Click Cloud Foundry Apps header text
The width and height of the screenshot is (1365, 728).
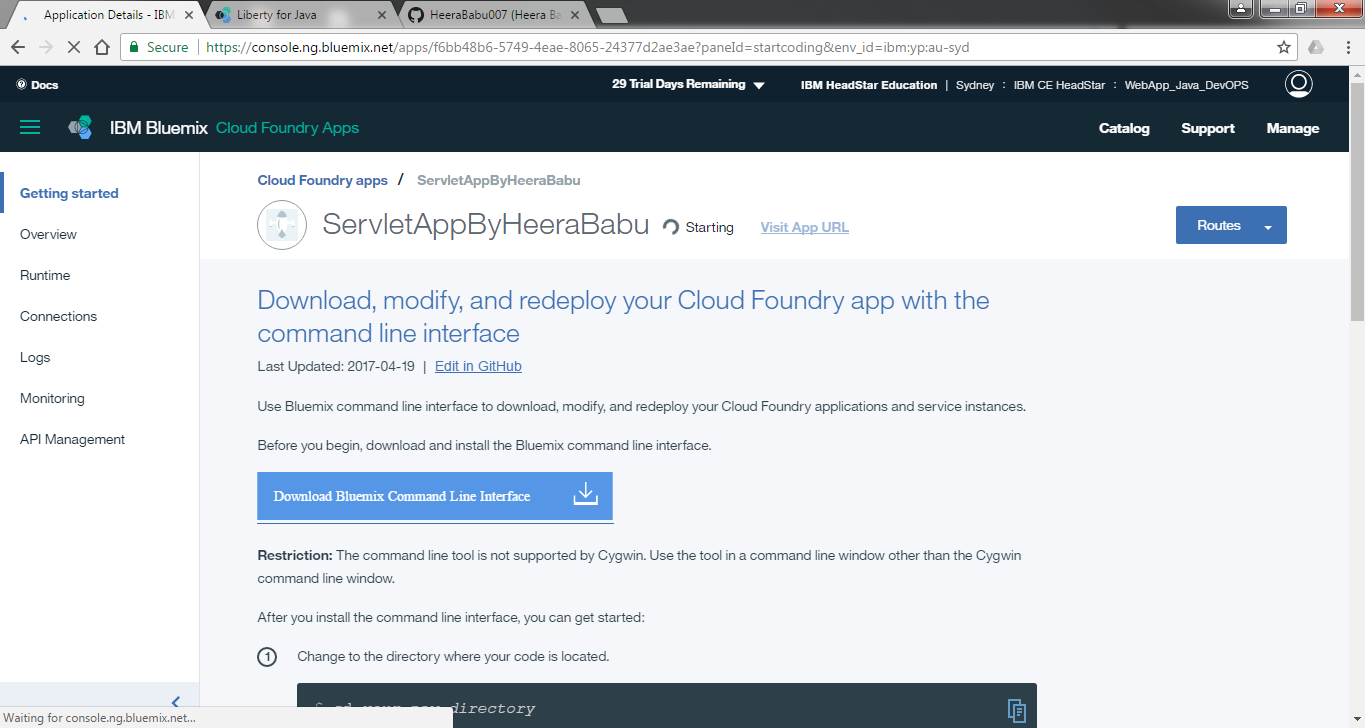click(287, 128)
